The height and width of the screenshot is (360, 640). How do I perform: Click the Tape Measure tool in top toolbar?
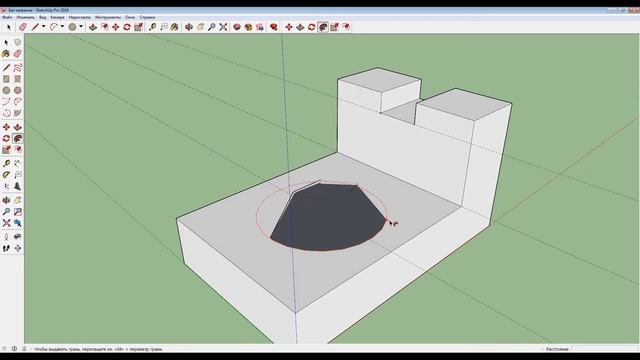[152, 27]
